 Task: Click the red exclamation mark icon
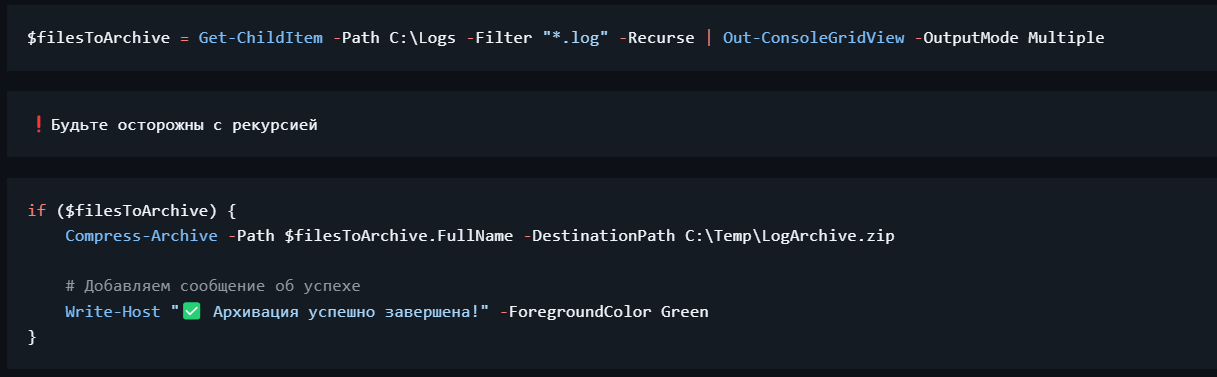tap(38, 125)
